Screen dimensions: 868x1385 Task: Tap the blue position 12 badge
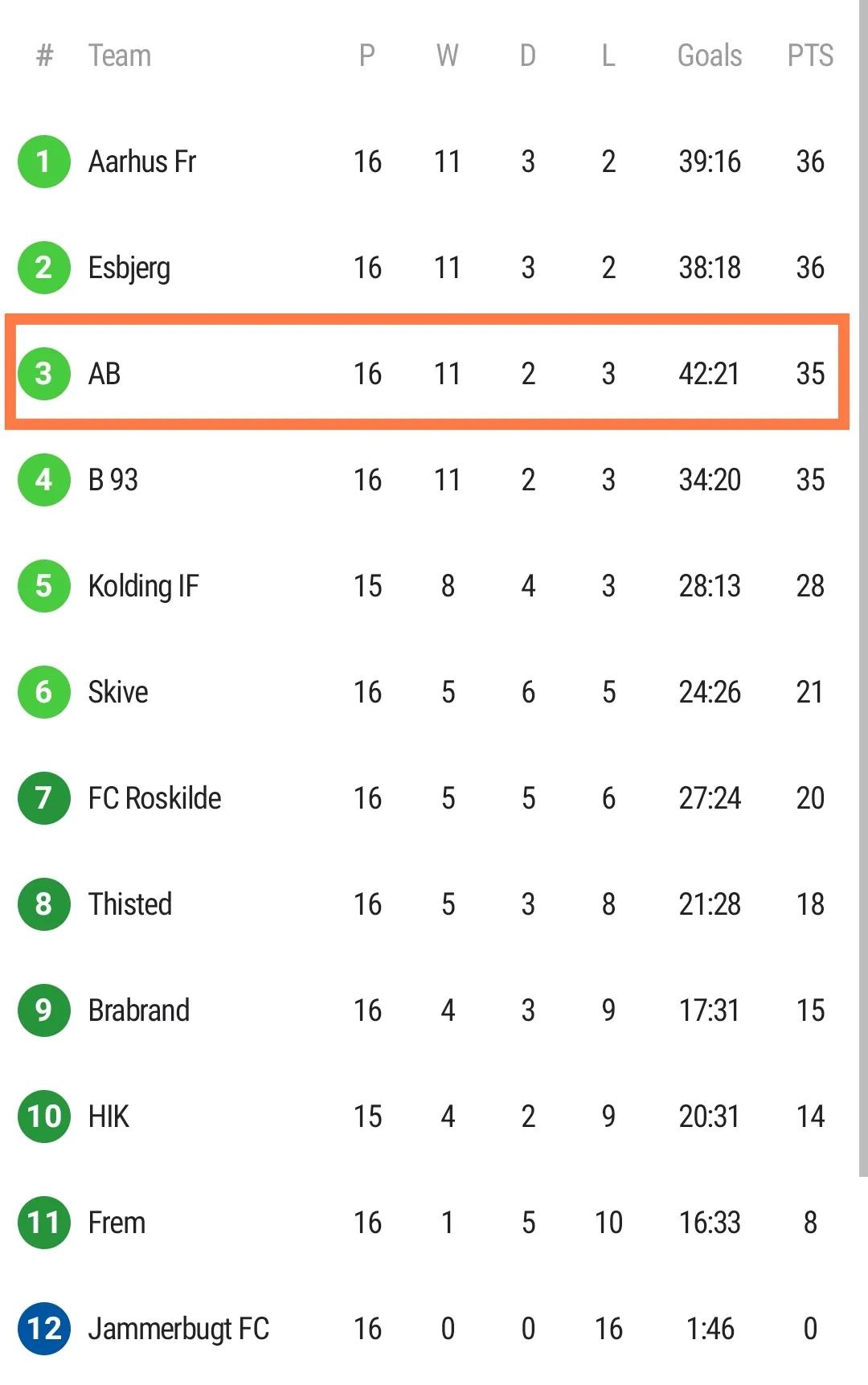[43, 1329]
